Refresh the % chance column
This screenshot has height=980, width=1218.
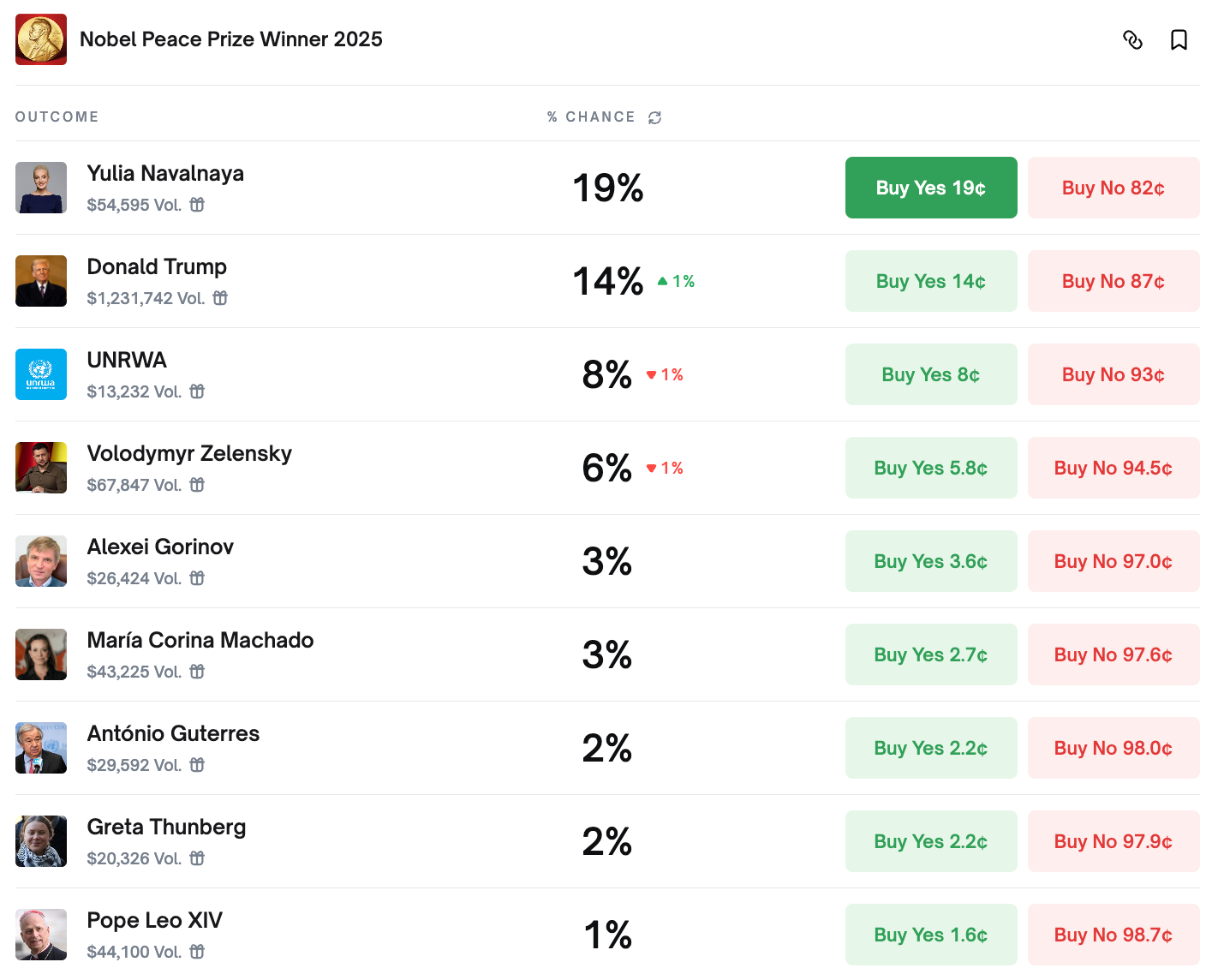click(655, 117)
